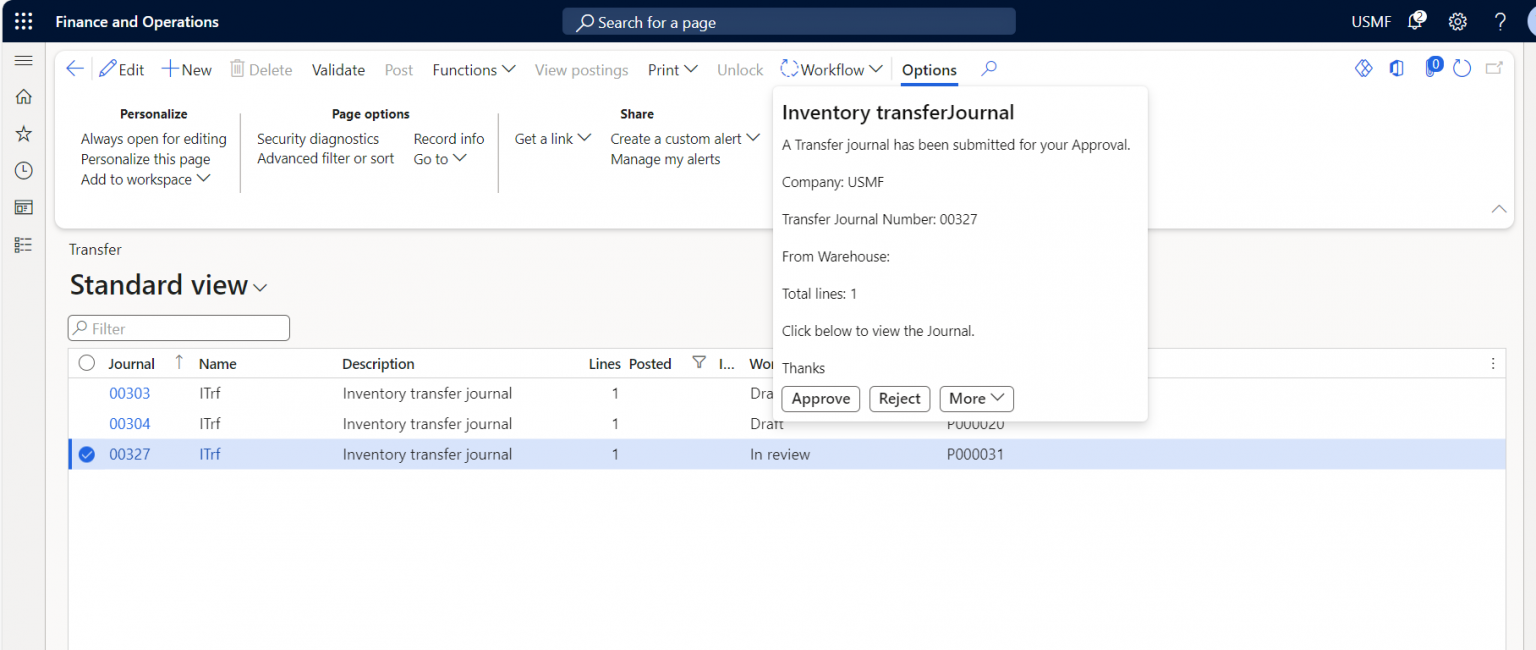
Task: Refresh the page with the refresh icon
Action: (1461, 68)
